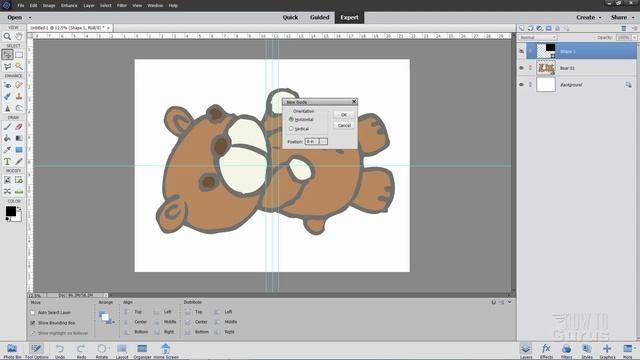The width and height of the screenshot is (640, 360).
Task: Expand the Share dropdown
Action: point(633,18)
